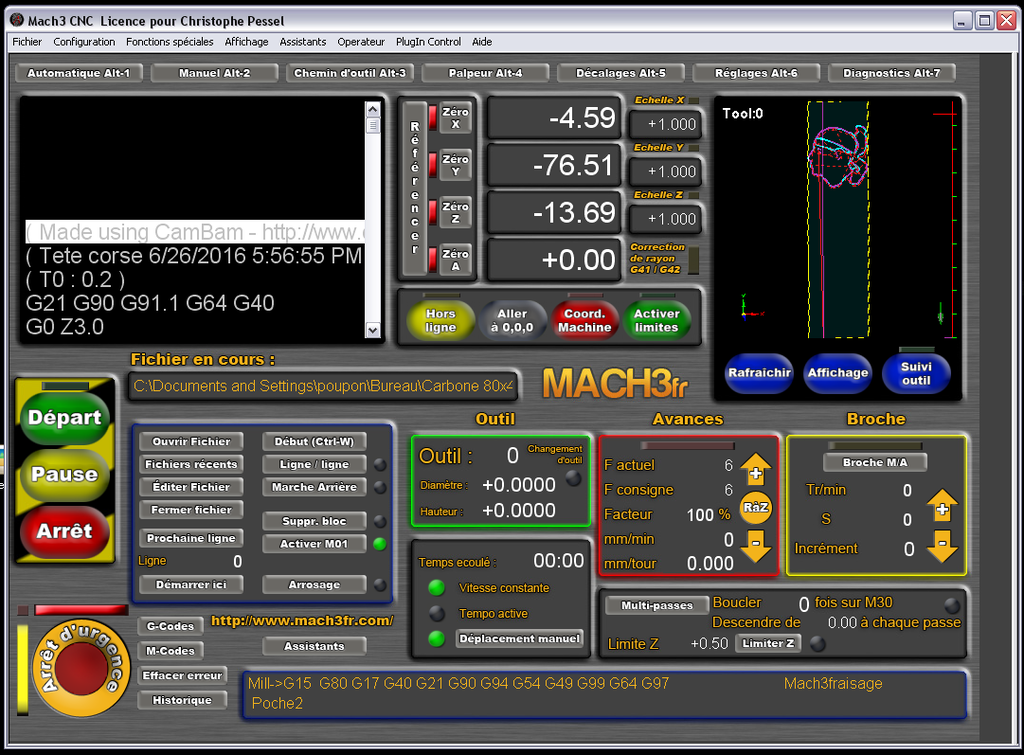Decrease feed rate with Avances minus arrow
1024x755 pixels.
756,545
